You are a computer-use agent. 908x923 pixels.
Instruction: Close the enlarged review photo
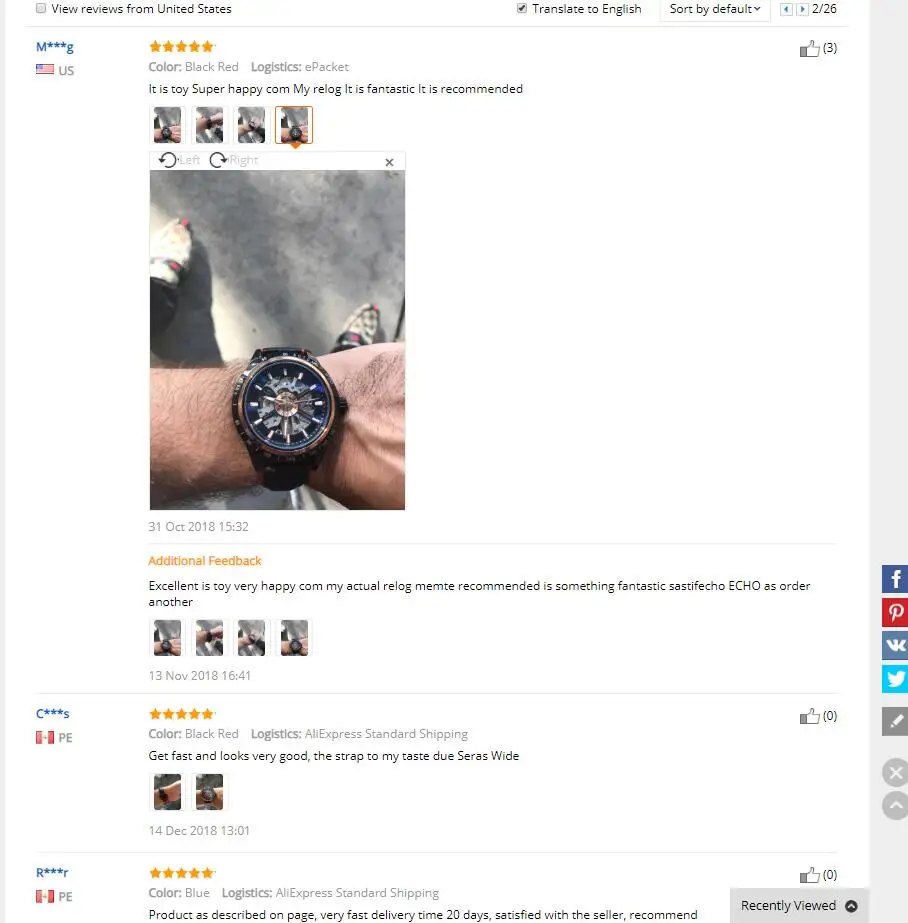point(389,162)
